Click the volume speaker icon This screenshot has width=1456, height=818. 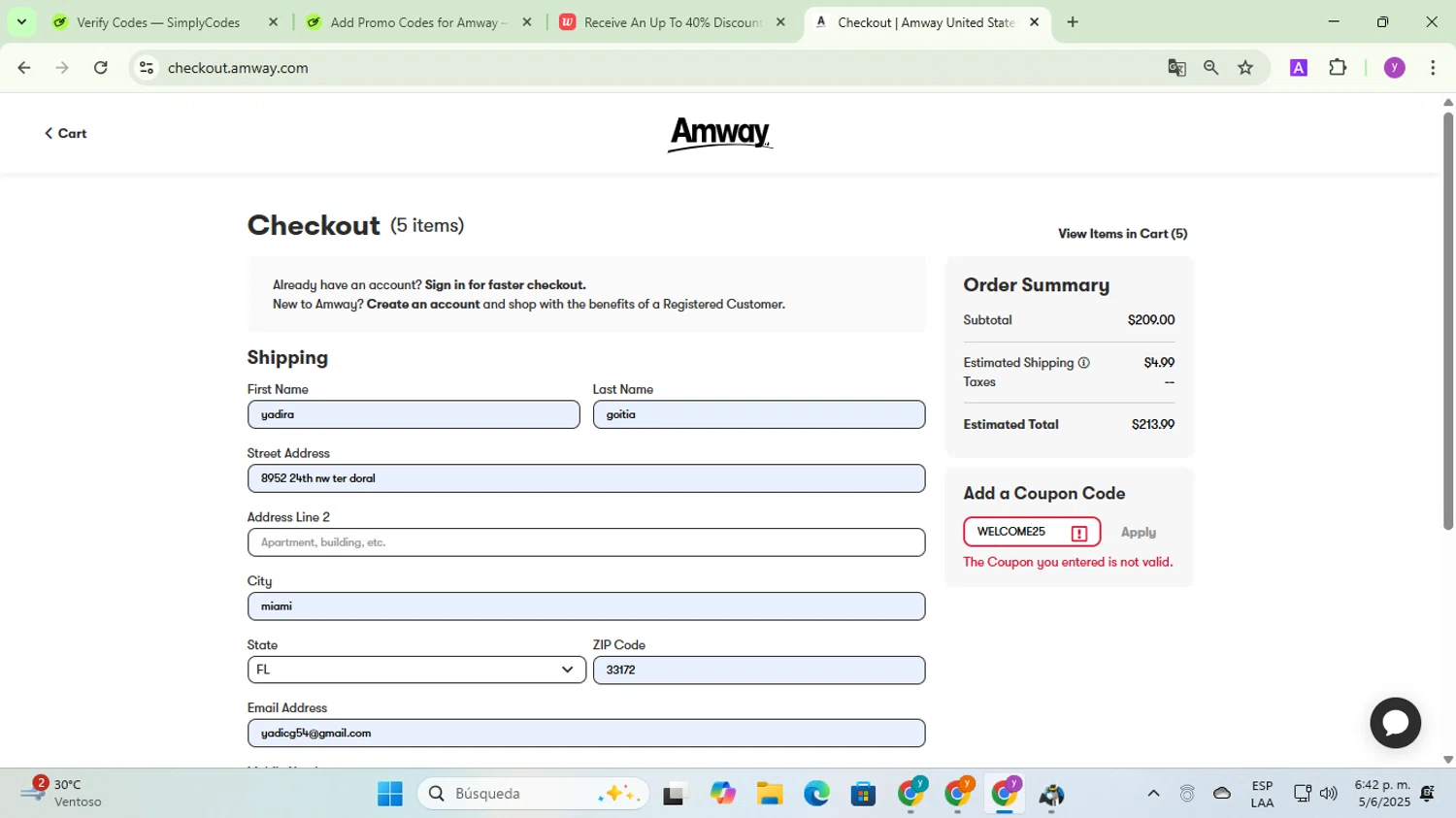(x=1329, y=794)
